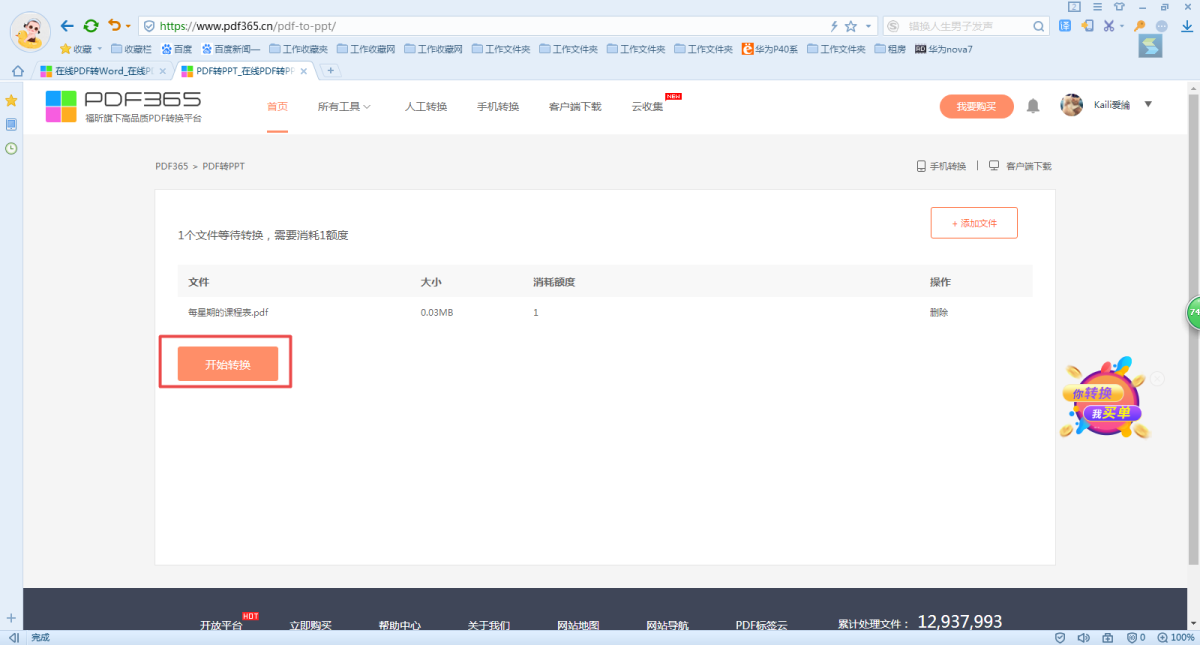Click the 开始转换 button

227,365
